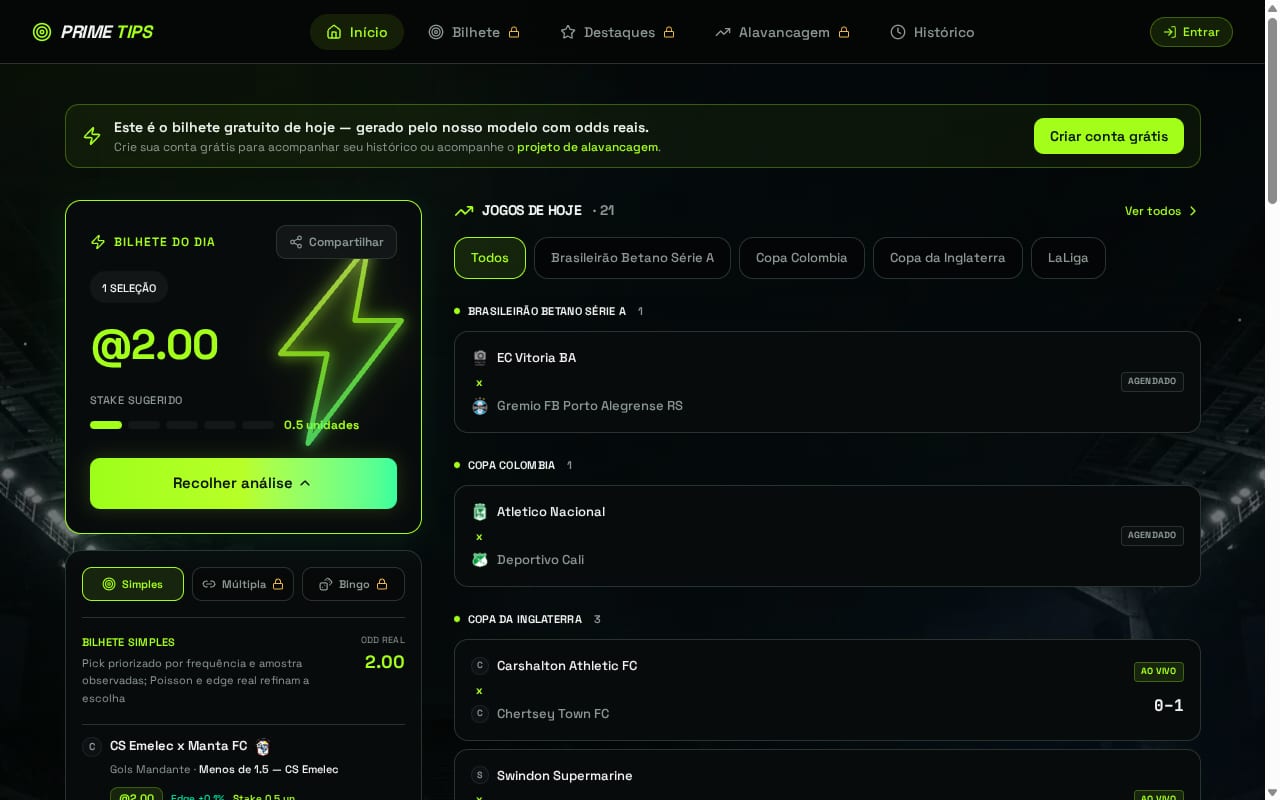Click the Manta FC crest icon
The image size is (1280, 800).
[263, 747]
